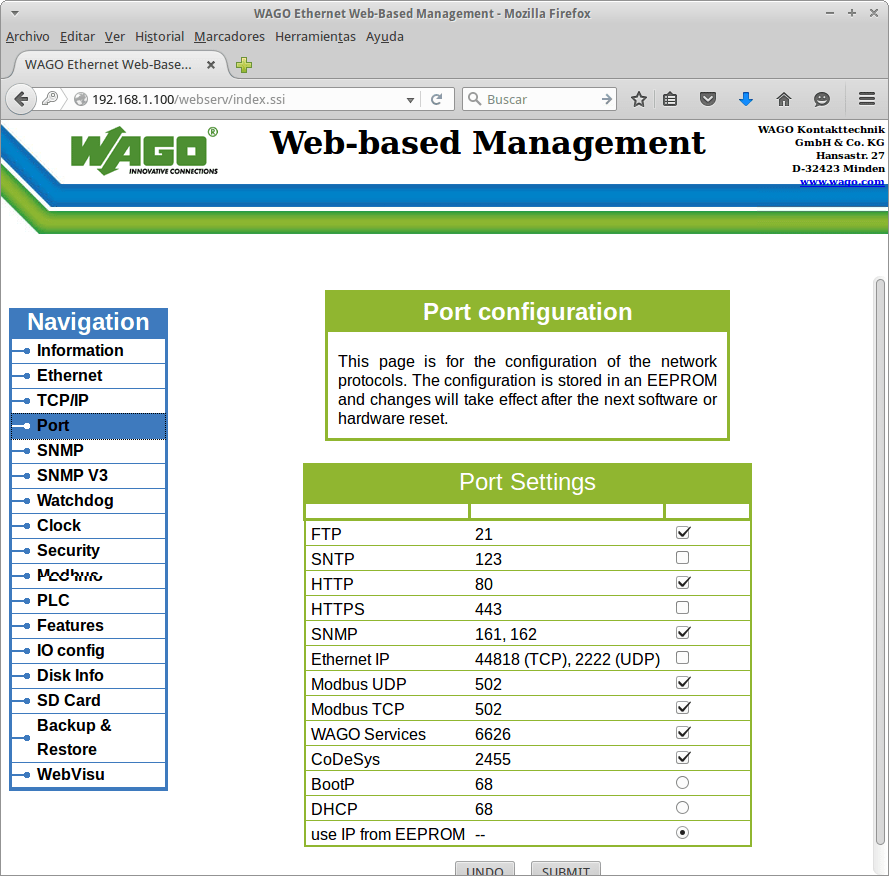Screen dimensions: 889x876
Task: Open the Clock page in Navigation
Action: pos(58,525)
